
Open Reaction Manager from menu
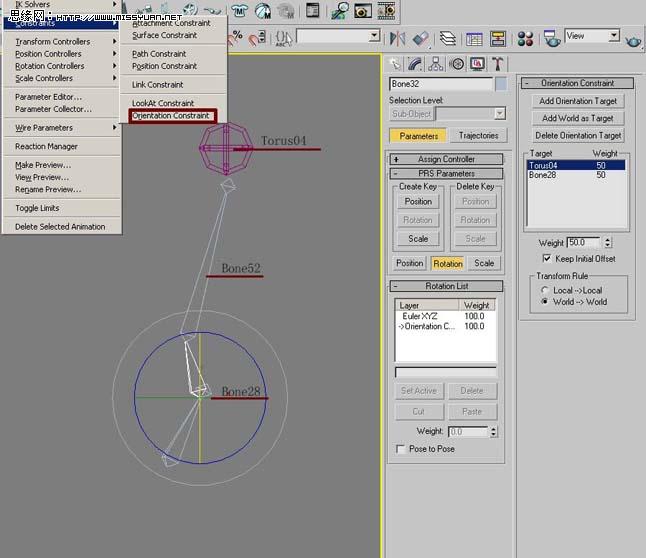pos(46,146)
